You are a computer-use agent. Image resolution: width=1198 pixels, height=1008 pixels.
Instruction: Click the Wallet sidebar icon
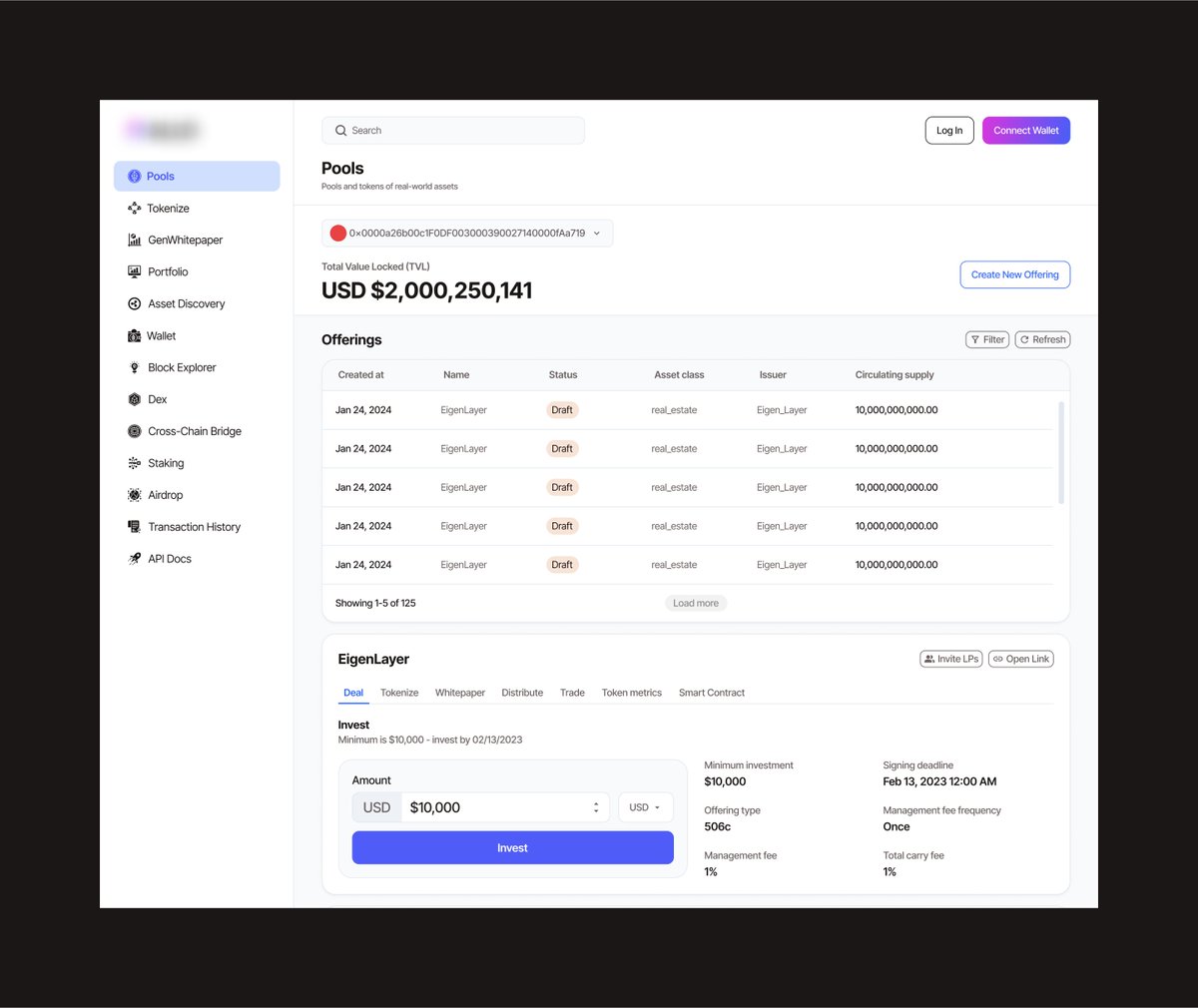134,335
